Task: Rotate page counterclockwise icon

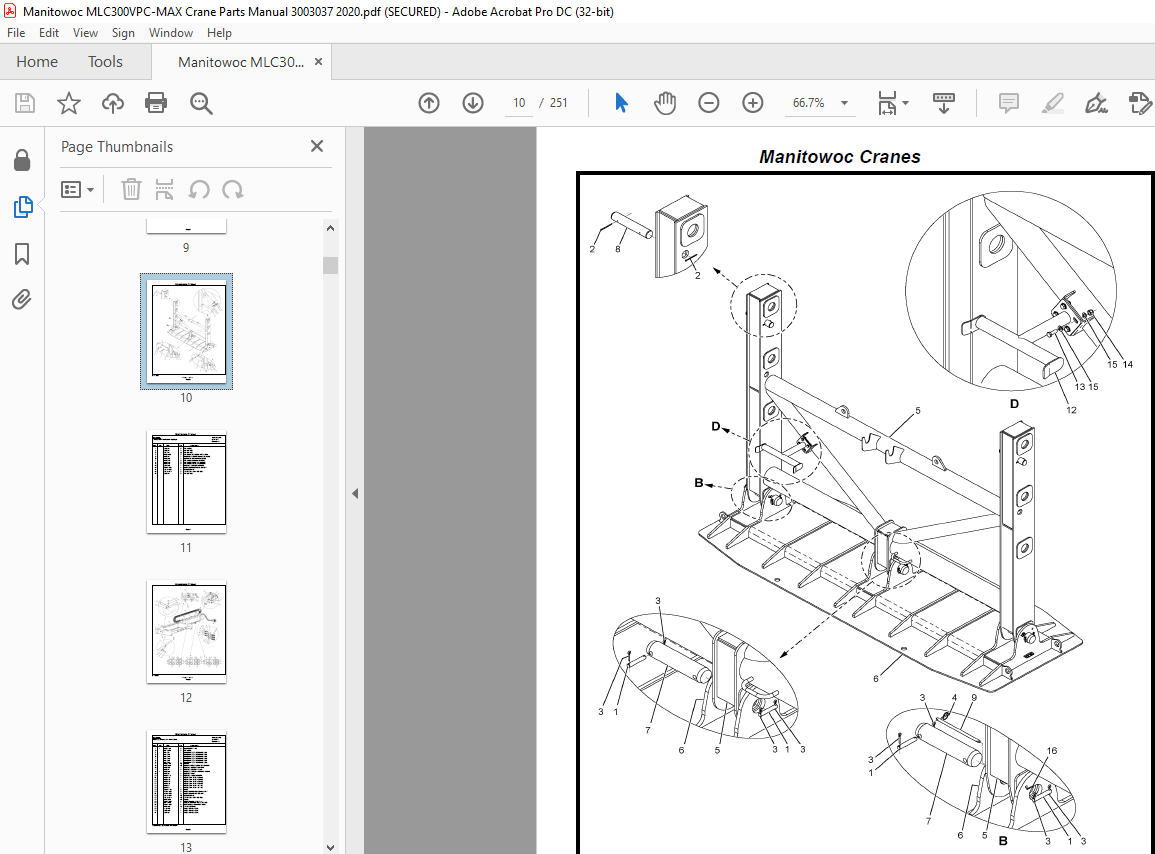Action: [x=199, y=189]
